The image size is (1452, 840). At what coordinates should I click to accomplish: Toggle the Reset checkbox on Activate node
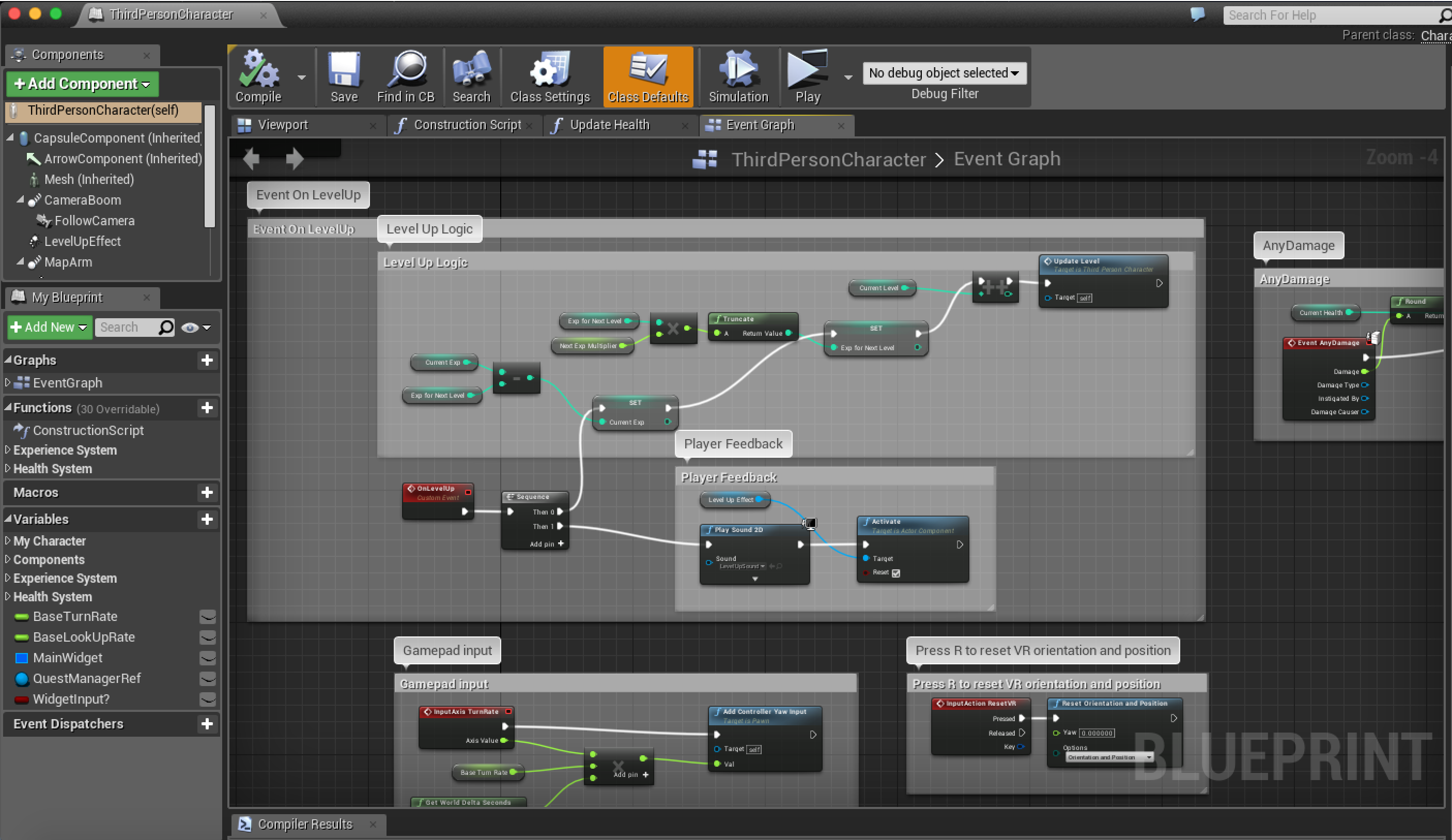click(x=896, y=573)
